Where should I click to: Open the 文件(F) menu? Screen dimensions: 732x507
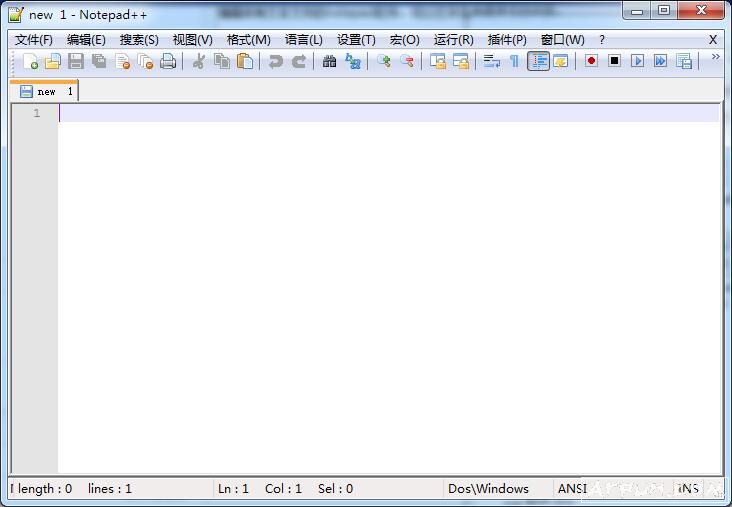click(x=34, y=40)
